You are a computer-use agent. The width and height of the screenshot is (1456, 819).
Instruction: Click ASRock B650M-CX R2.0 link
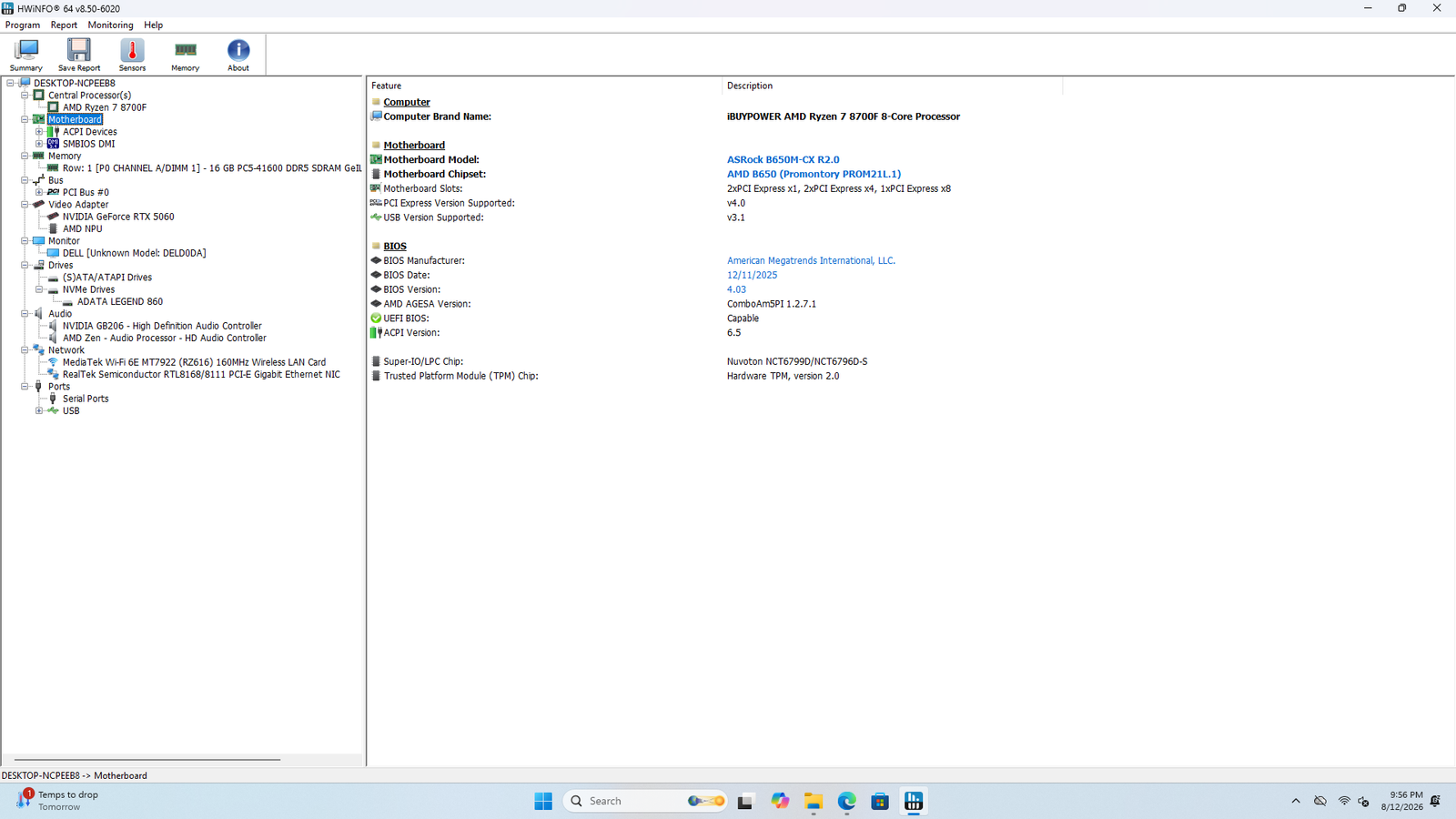tap(783, 159)
